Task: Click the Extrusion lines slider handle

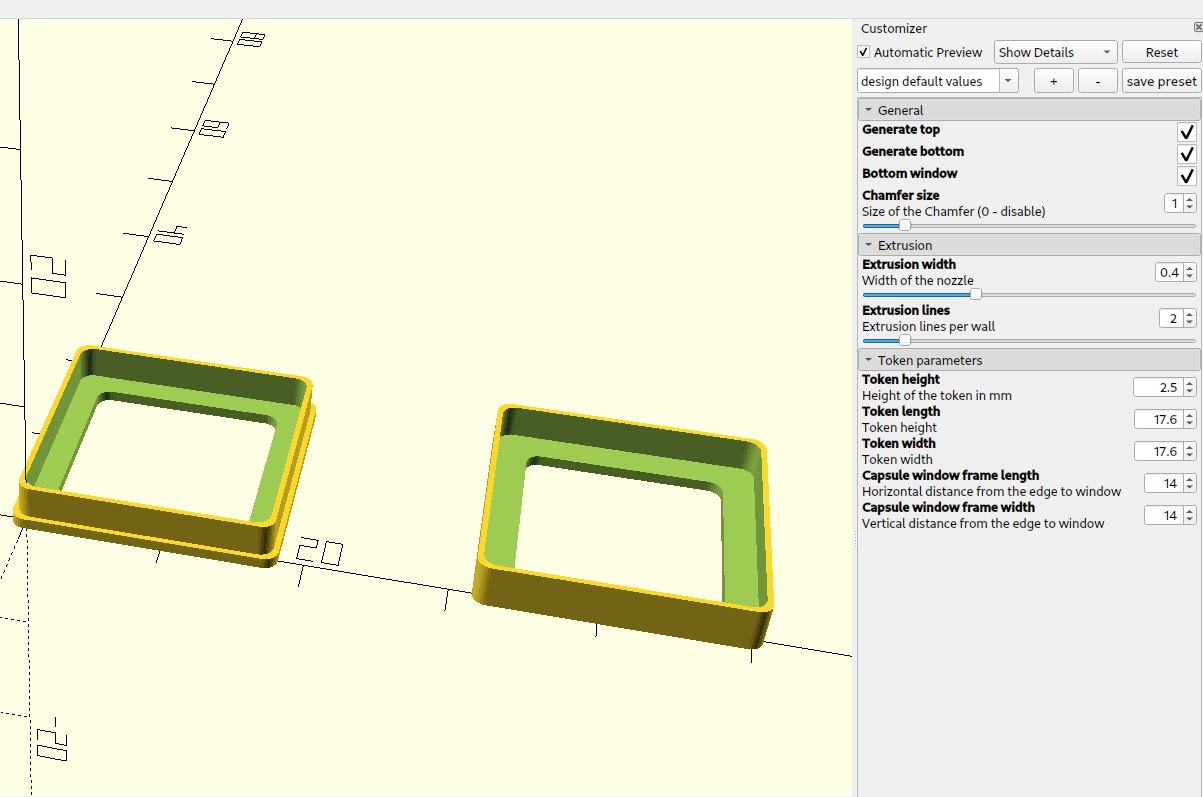Action: click(905, 340)
